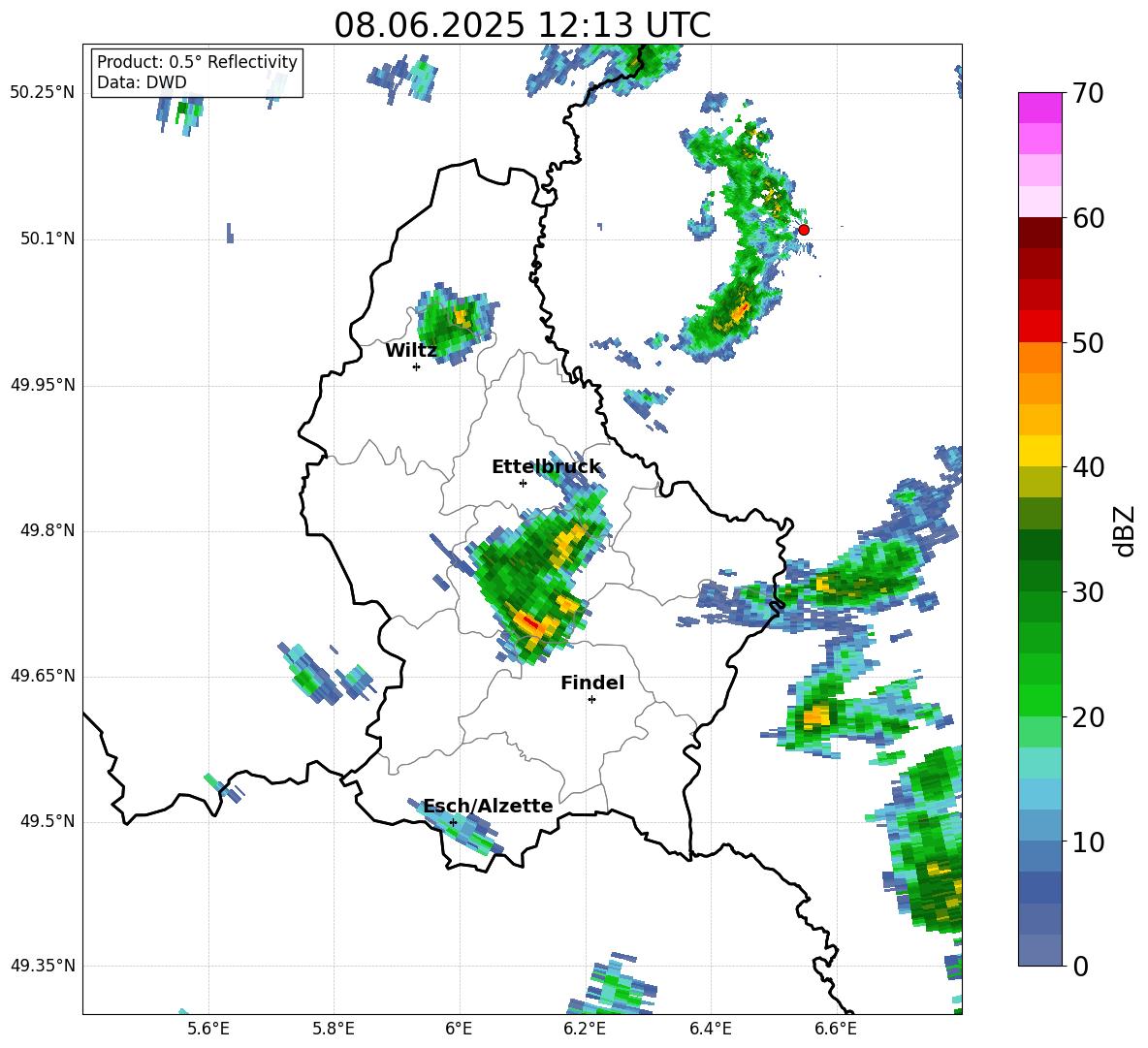Click the 6.4°E longitude tick label
1148x1048 pixels.
point(710,1029)
